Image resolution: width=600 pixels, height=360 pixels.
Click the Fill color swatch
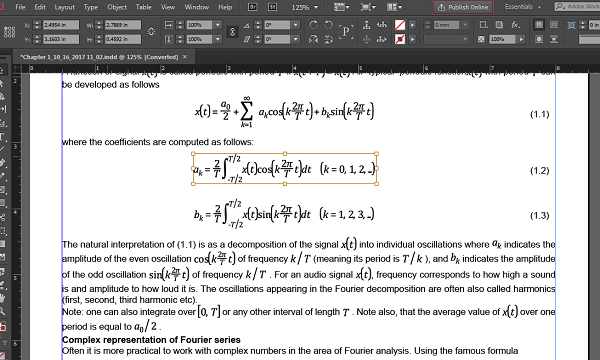(400, 25)
